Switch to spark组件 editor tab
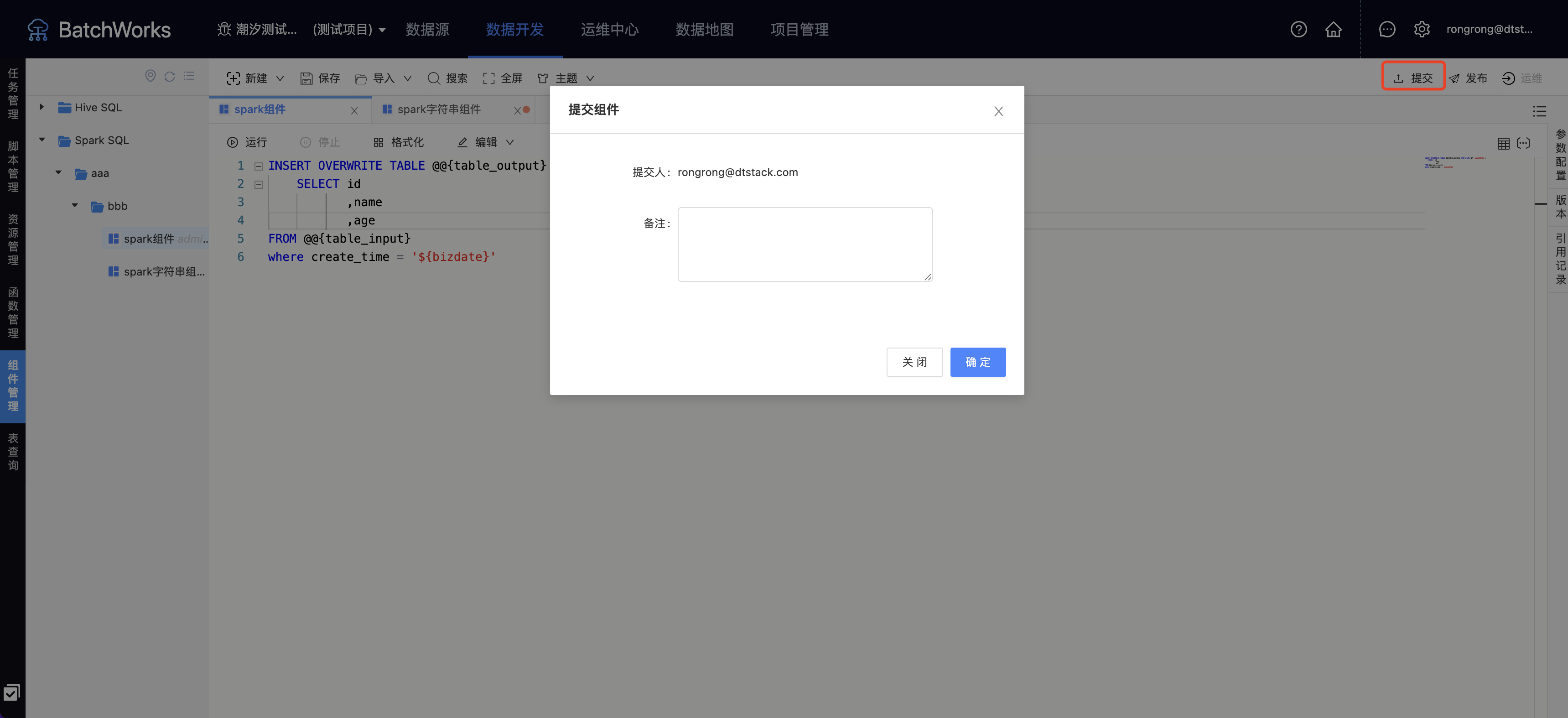Screen dimensions: 1568x718 tap(260, 109)
